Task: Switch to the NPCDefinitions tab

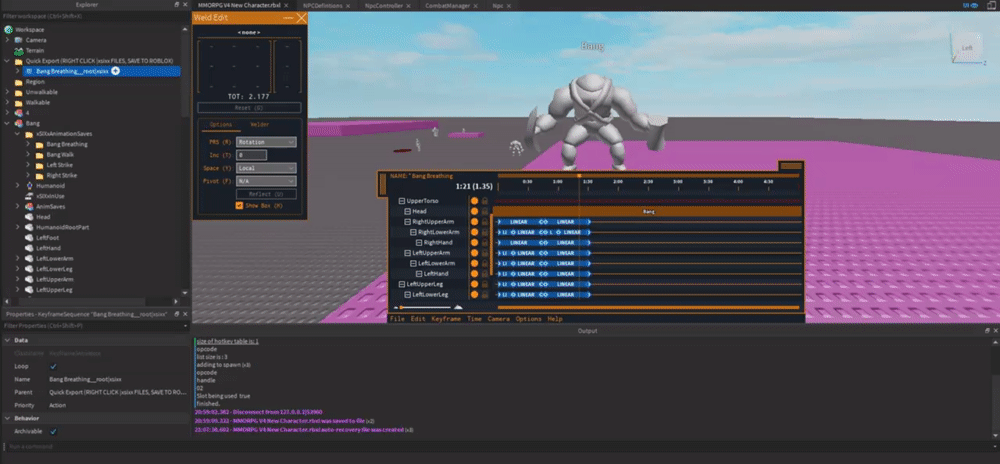Action: click(x=323, y=5)
